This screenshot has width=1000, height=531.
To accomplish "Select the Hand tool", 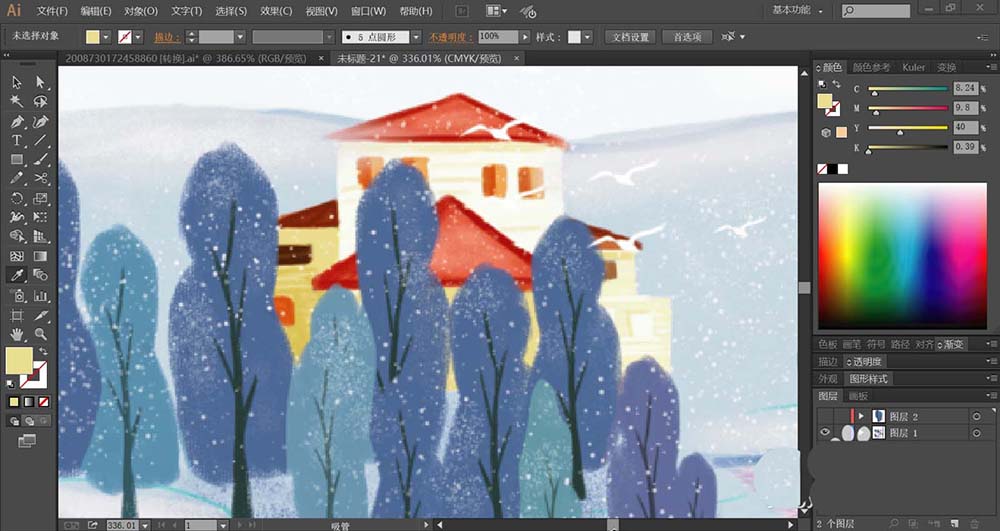I will [x=17, y=334].
